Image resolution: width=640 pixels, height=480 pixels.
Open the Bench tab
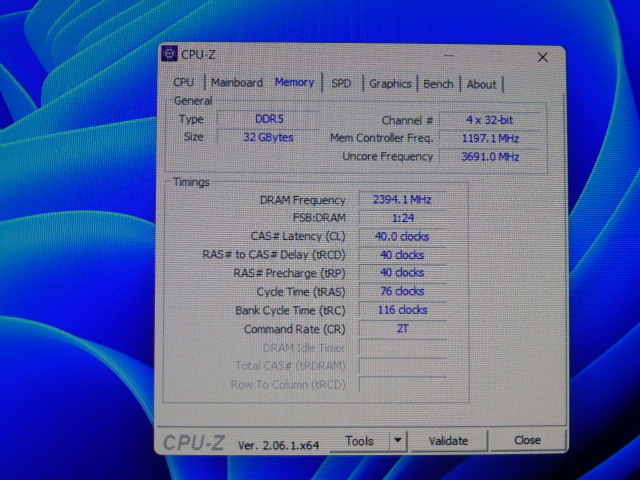[438, 84]
